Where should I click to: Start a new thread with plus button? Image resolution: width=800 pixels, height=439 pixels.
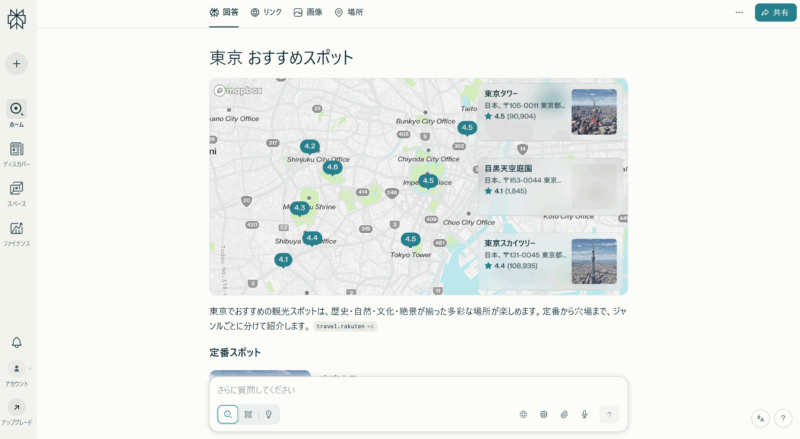16,64
